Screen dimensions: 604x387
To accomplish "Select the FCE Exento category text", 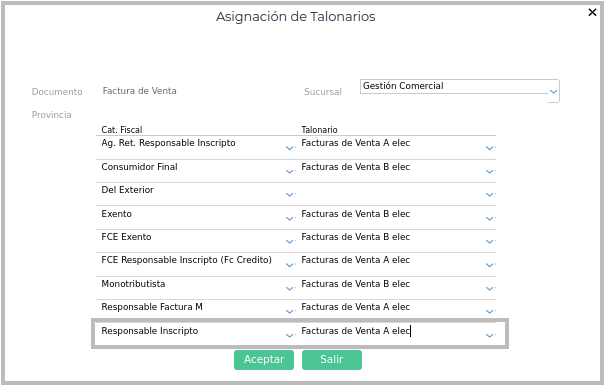I will 126,237.
